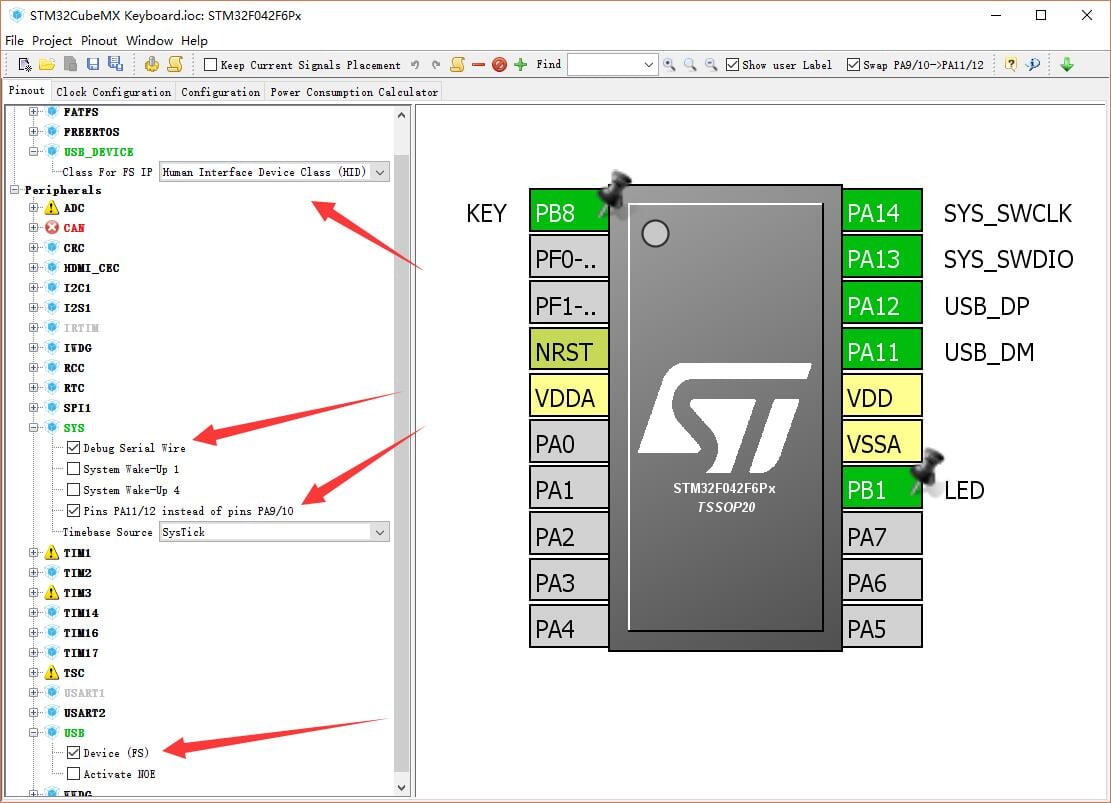Open the File menu
1111x803 pixels.
[14, 40]
